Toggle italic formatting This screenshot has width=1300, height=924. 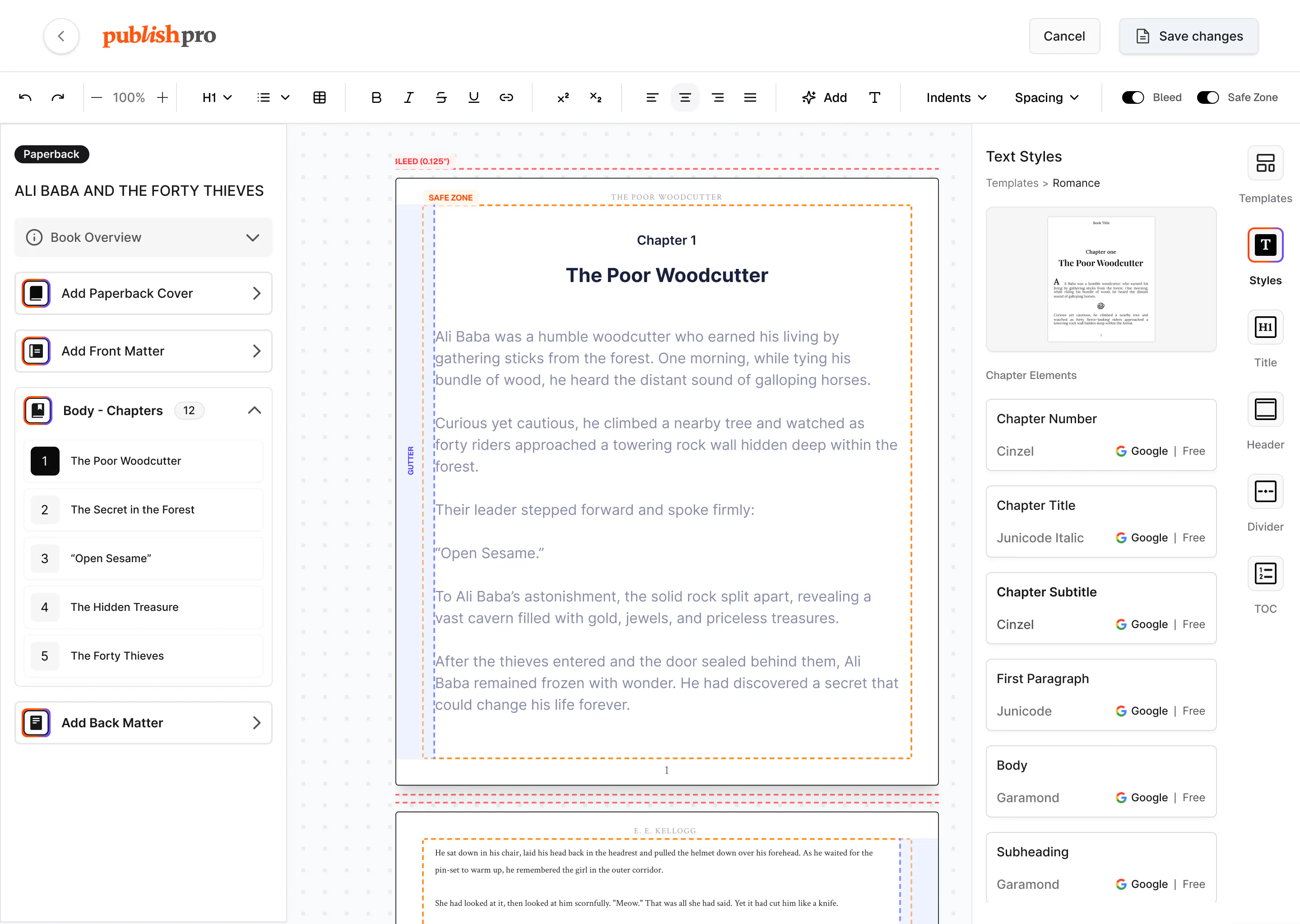(409, 97)
